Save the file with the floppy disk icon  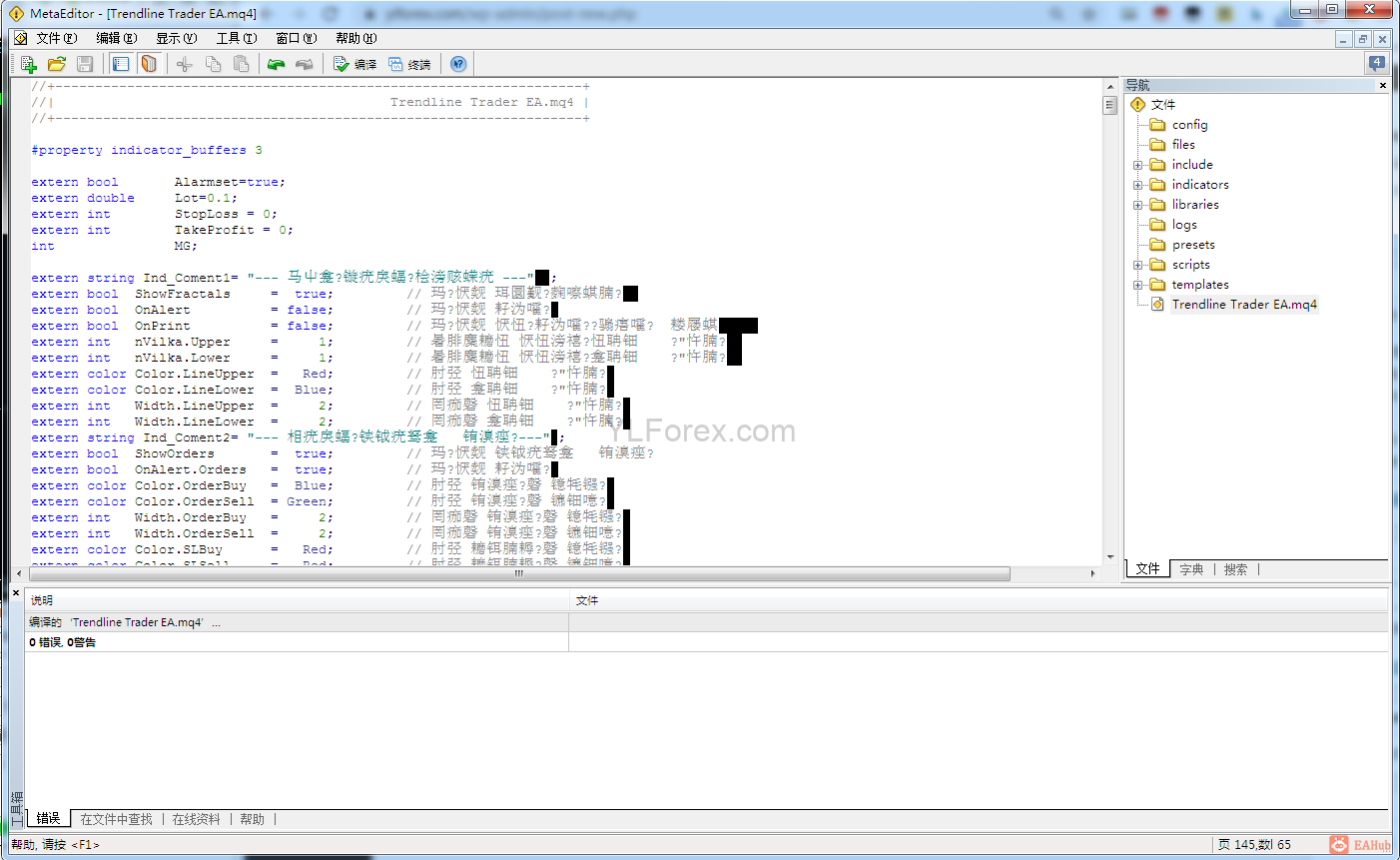[x=85, y=64]
